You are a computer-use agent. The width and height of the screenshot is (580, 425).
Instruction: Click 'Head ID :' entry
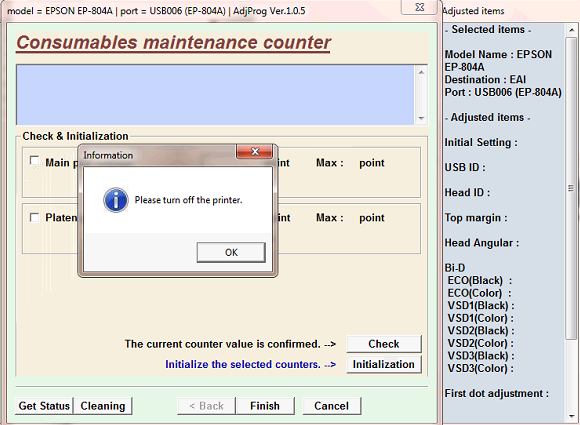[x=467, y=193]
